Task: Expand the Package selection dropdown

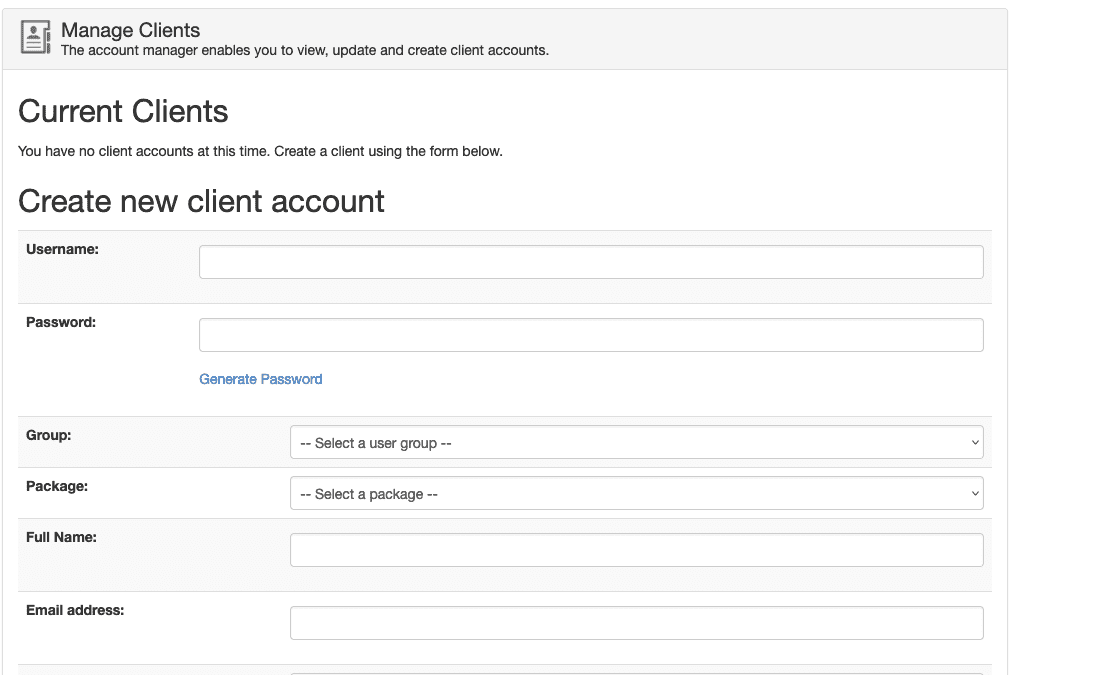Action: click(636, 493)
